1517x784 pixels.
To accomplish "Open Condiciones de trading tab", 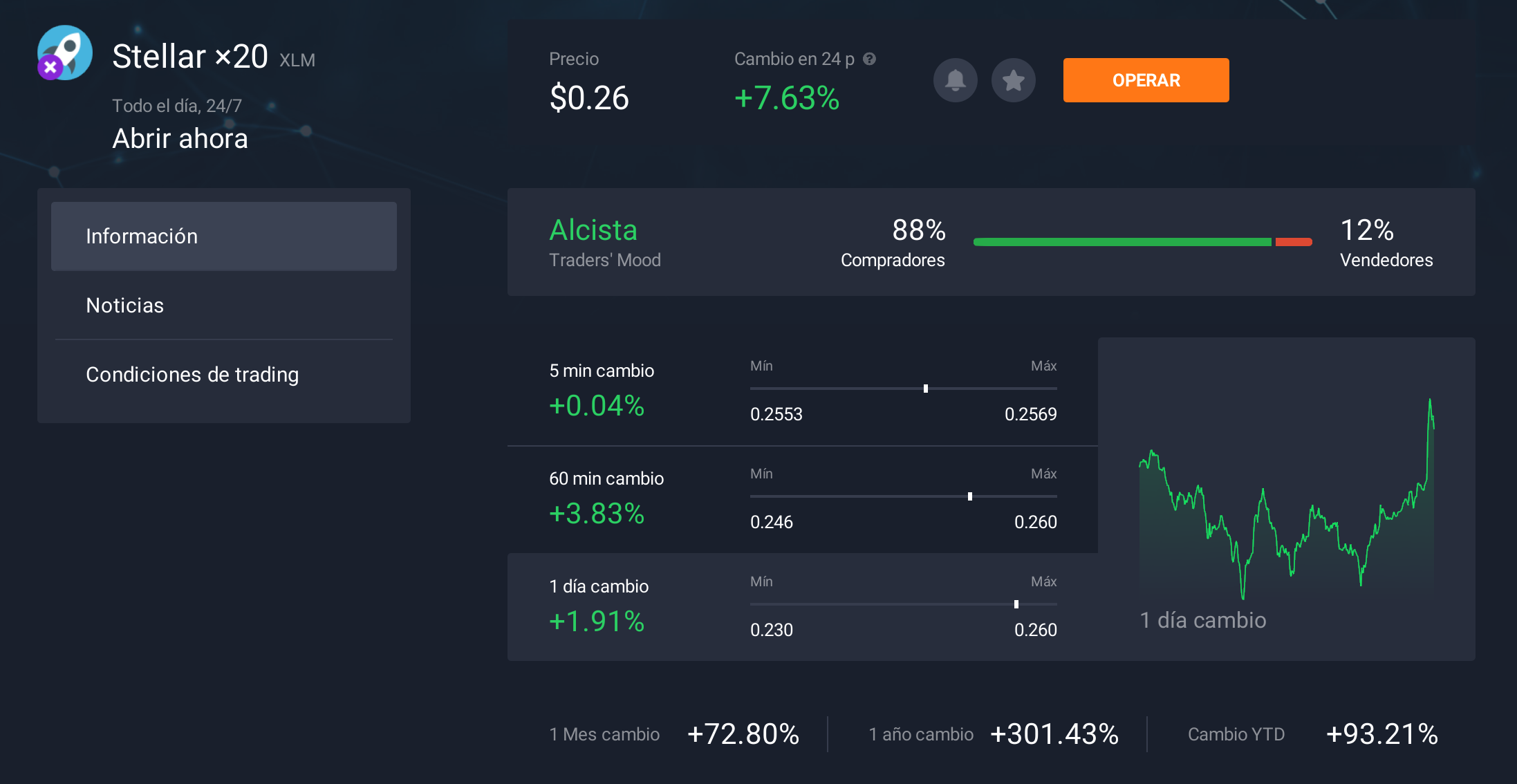I will pos(224,374).
